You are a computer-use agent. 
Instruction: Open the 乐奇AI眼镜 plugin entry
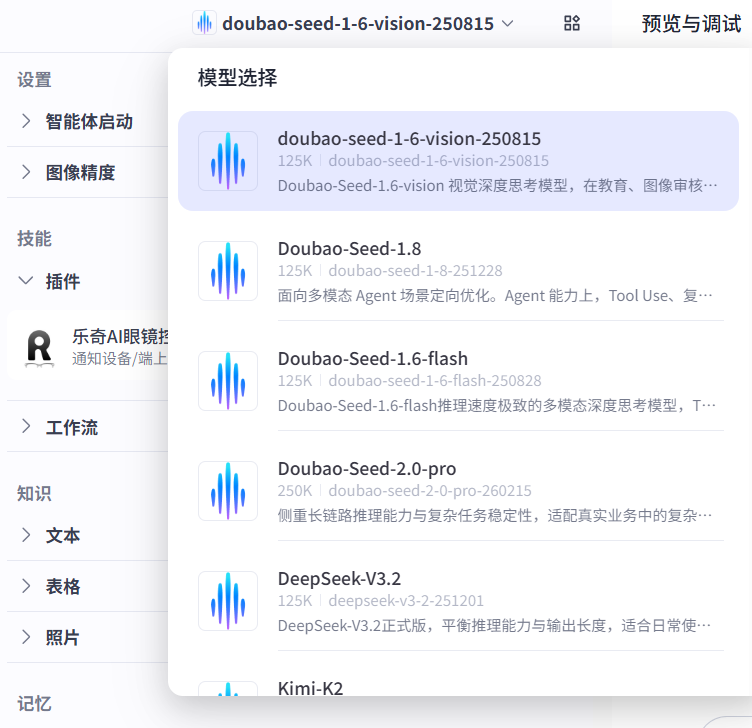[x=87, y=346]
